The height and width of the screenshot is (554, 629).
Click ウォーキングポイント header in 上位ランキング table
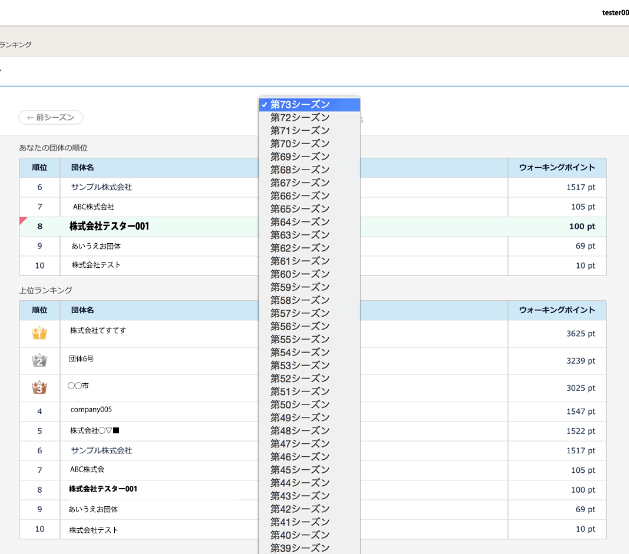(x=557, y=310)
